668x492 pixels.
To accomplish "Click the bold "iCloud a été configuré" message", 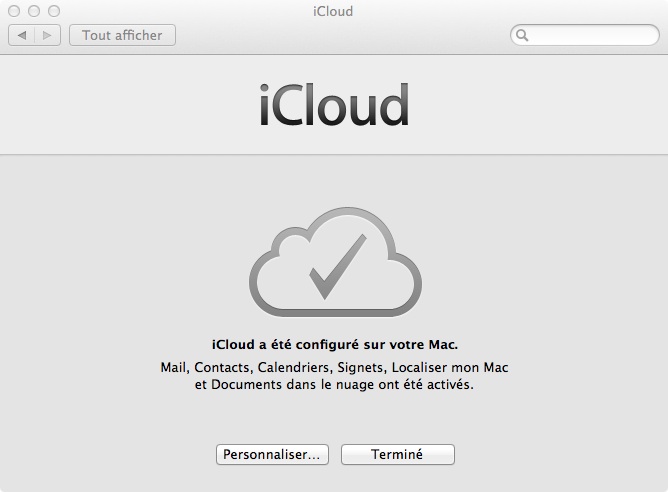I will tap(335, 344).
